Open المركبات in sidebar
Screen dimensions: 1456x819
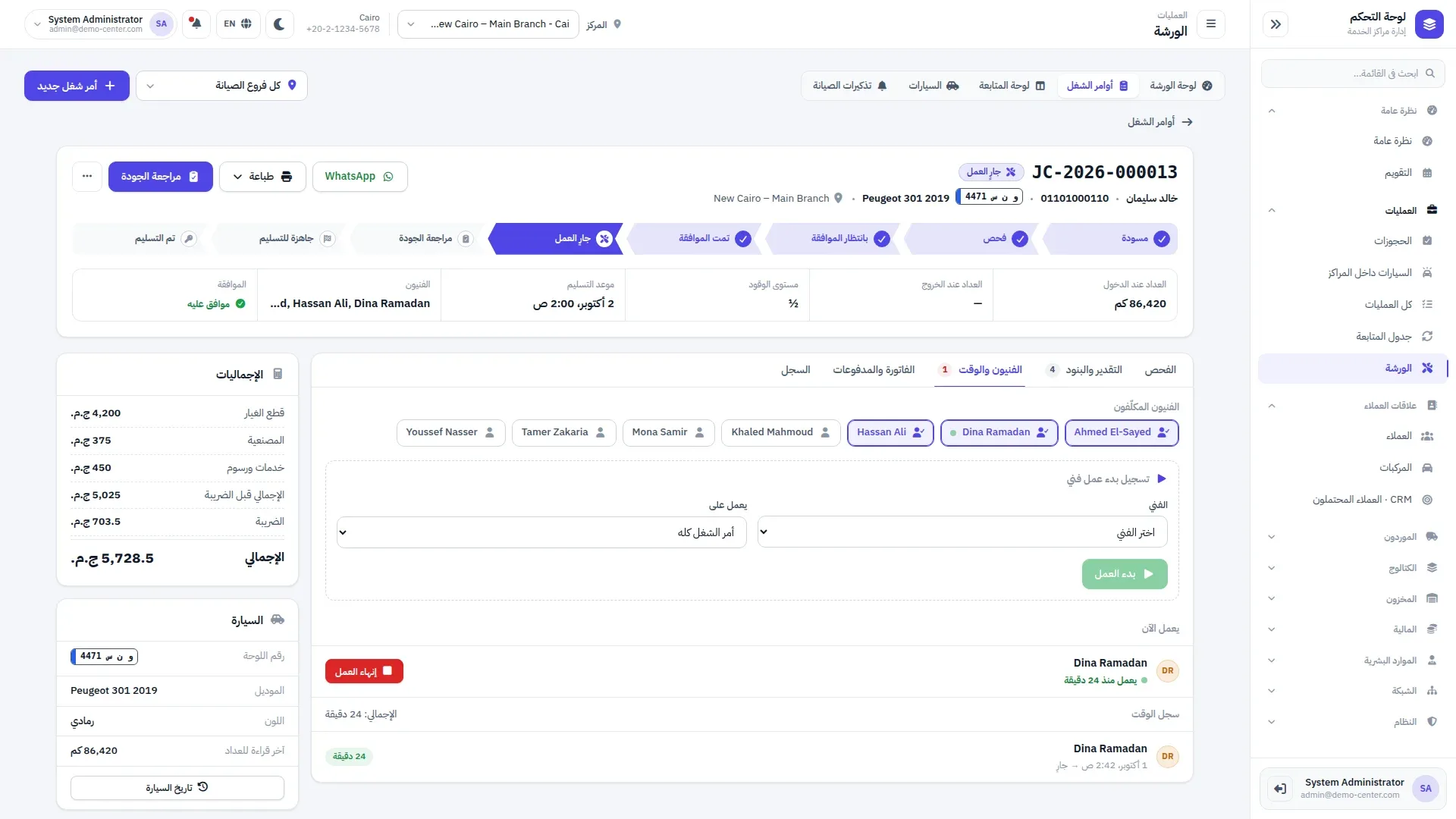click(x=1354, y=468)
